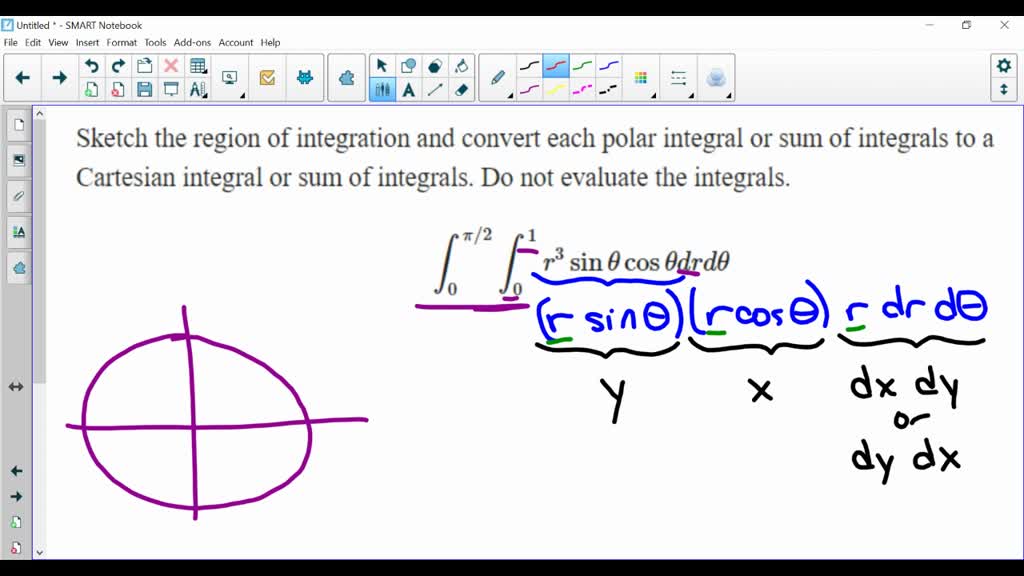Image resolution: width=1024 pixels, height=576 pixels.
Task: Save the current notebook file
Action: click(x=145, y=89)
